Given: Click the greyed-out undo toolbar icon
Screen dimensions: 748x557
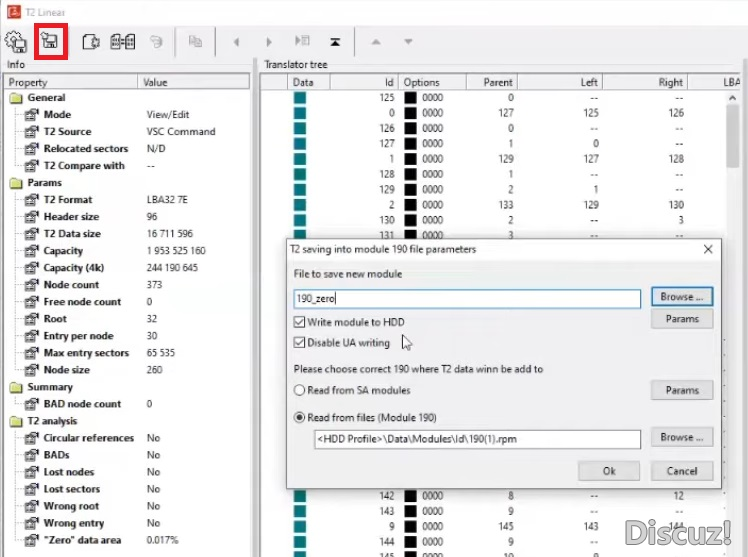Looking at the screenshot, I should [x=156, y=41].
